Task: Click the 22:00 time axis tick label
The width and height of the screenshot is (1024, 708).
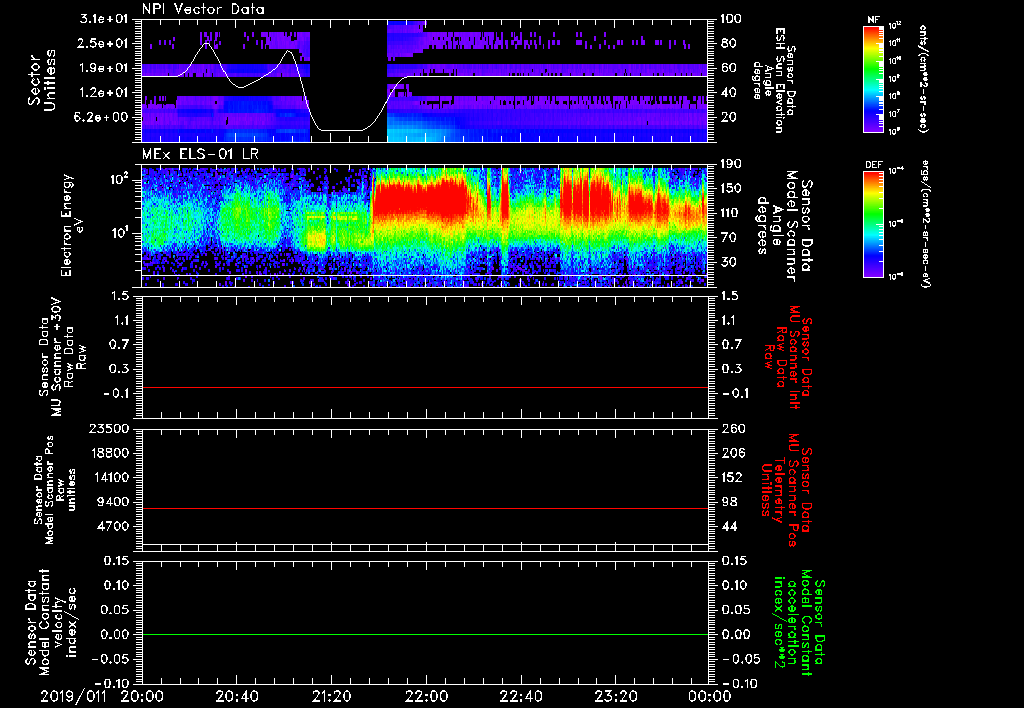Action: click(426, 695)
